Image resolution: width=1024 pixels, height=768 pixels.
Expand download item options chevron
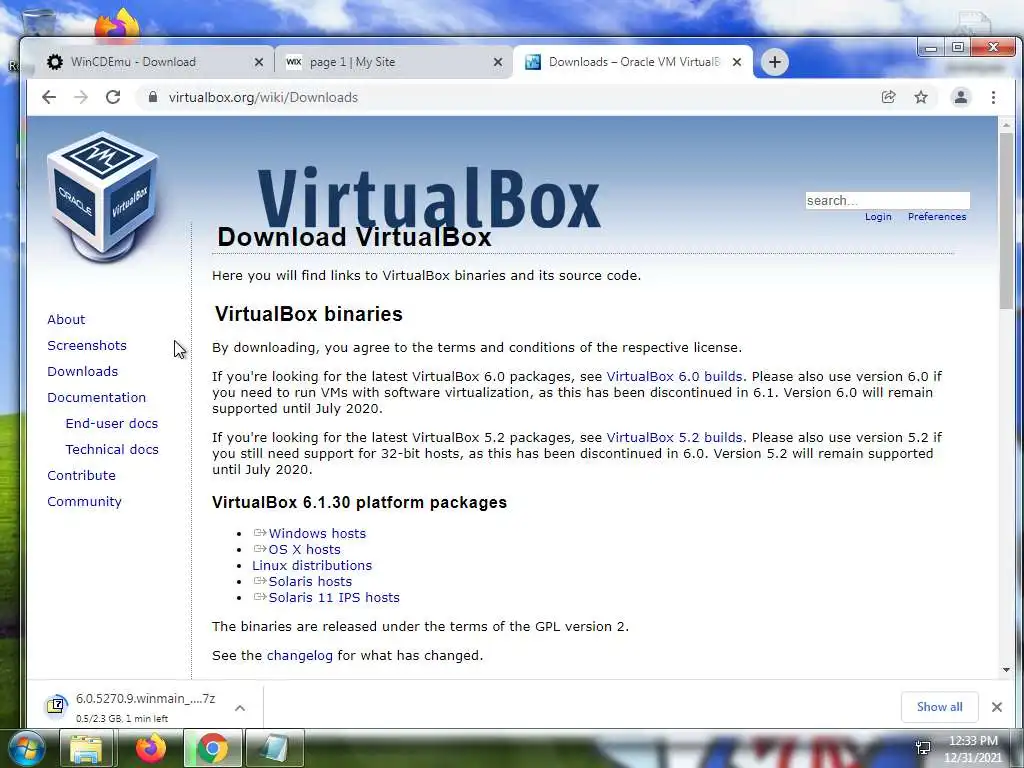click(240, 707)
